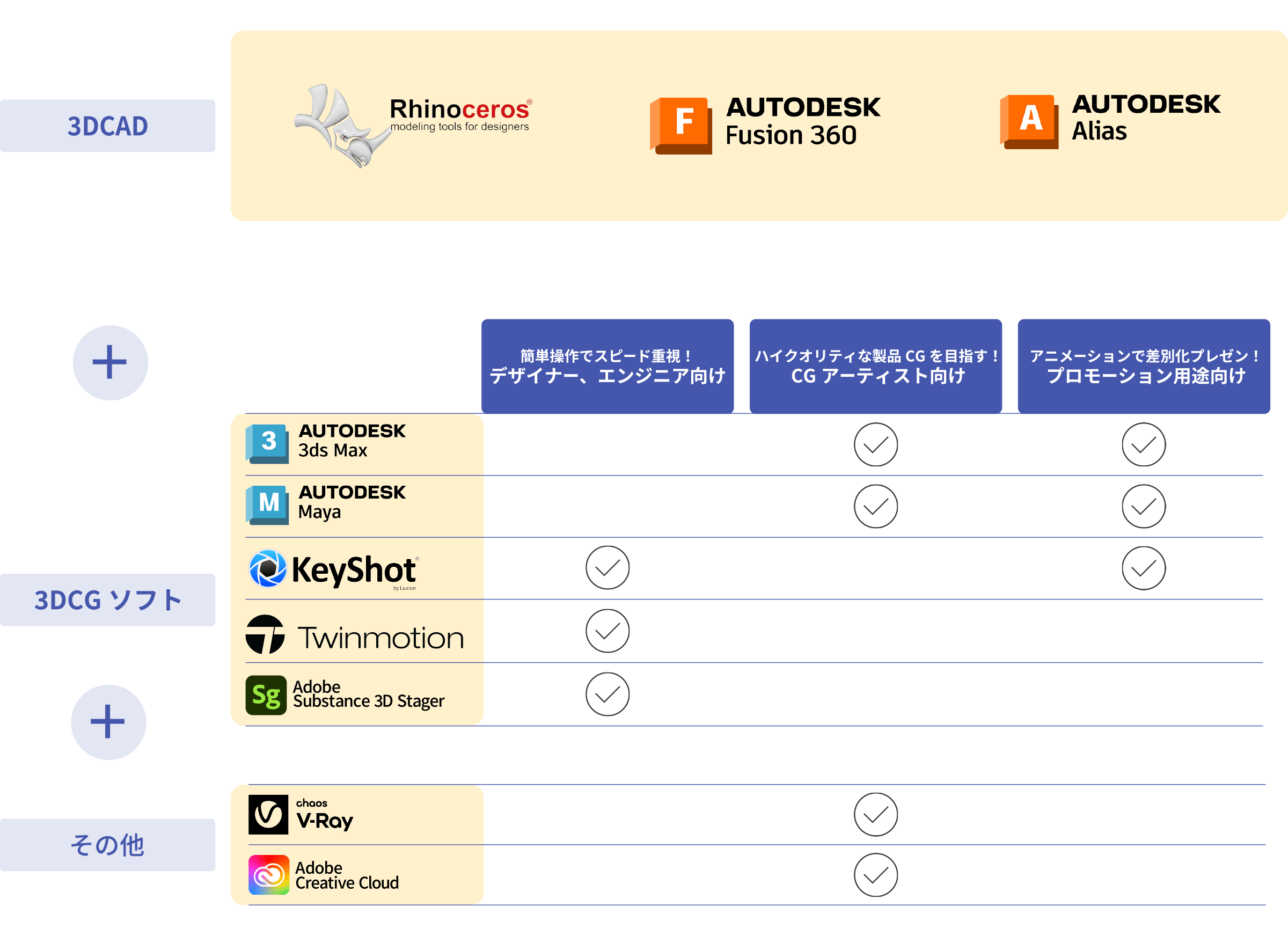Click the Substance 3D Stager Sg icon
Screen dimensions: 1288x936
tap(266, 695)
